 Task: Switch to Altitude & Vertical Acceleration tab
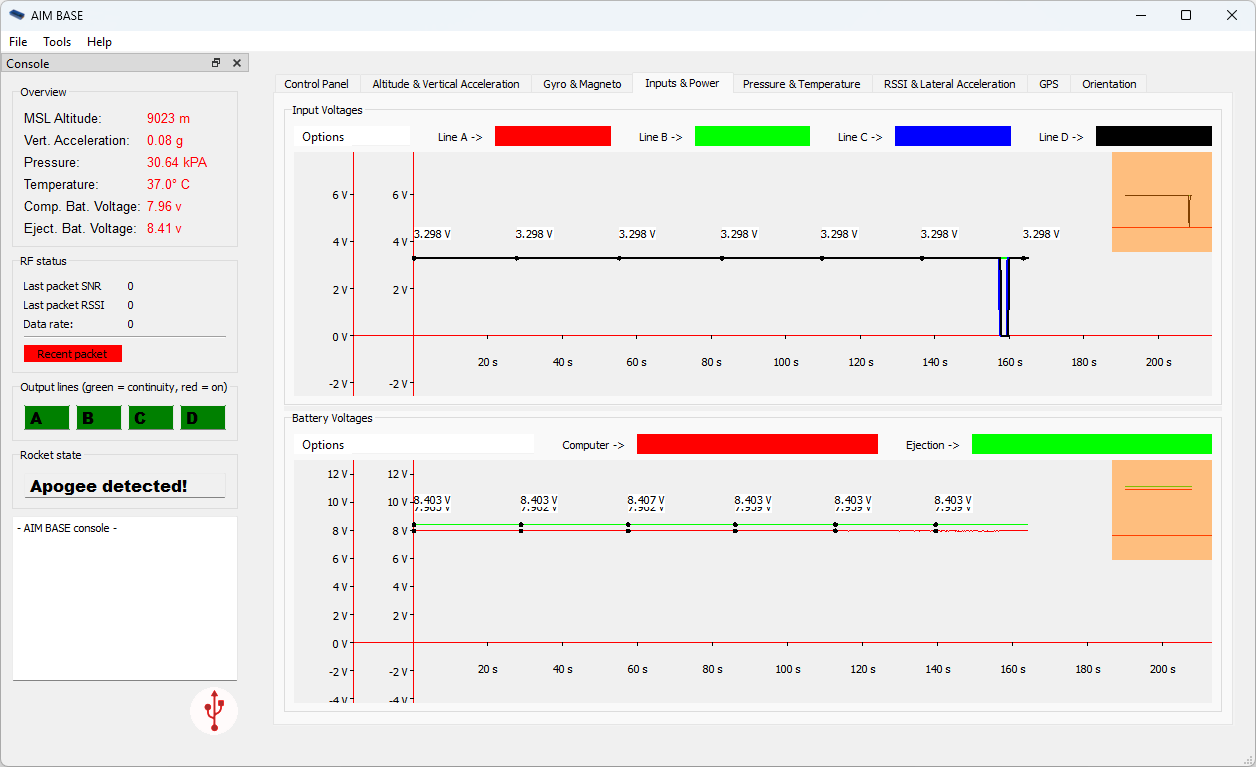(x=446, y=84)
